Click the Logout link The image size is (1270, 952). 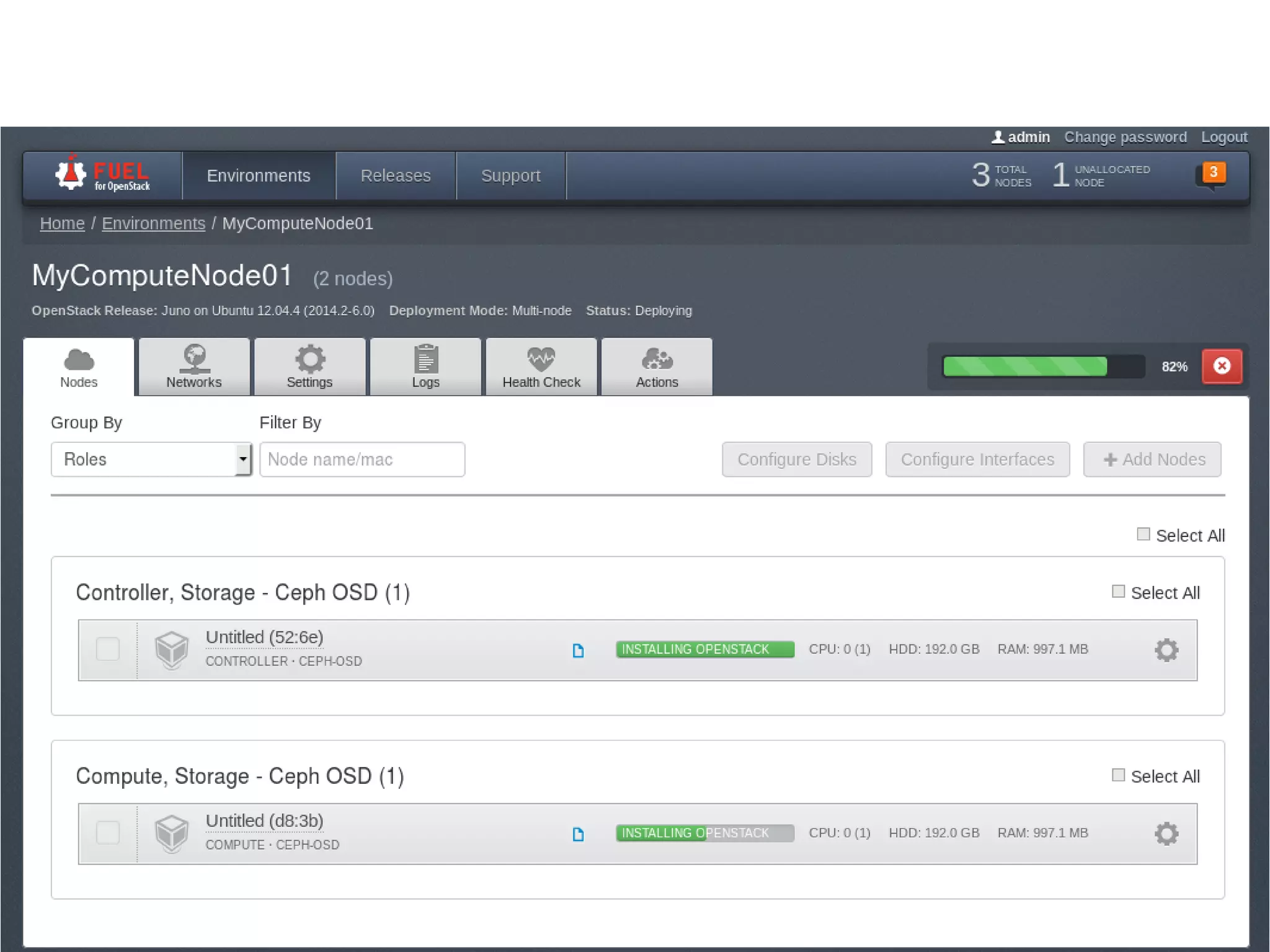tap(1223, 137)
